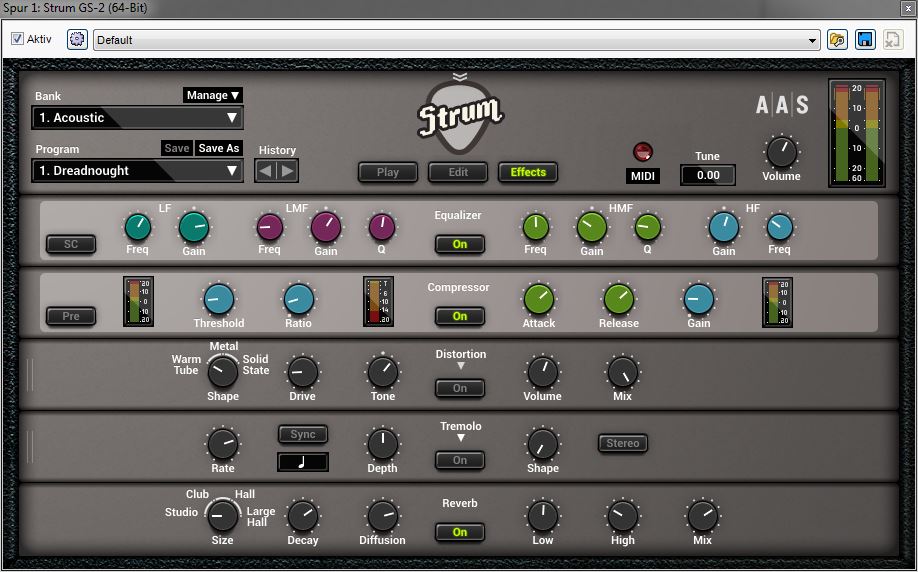Switch to the Effects view
Viewport: 918px width, 572px height.
pyautogui.click(x=528, y=172)
